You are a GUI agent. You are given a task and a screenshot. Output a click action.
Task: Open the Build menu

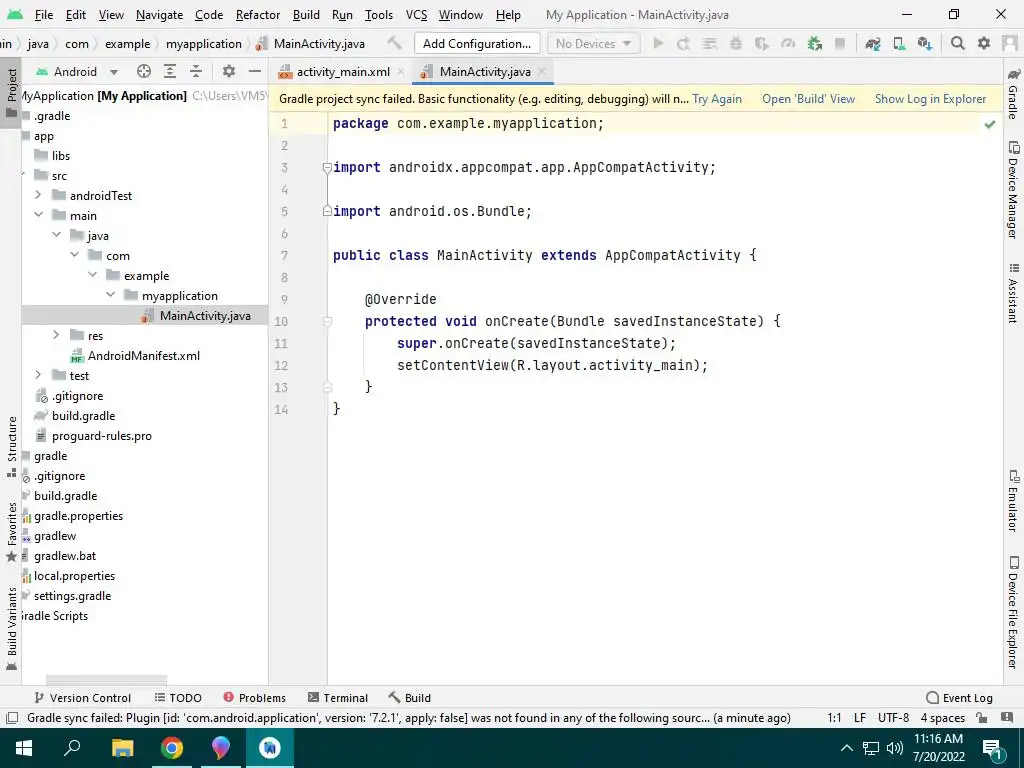[x=306, y=14]
